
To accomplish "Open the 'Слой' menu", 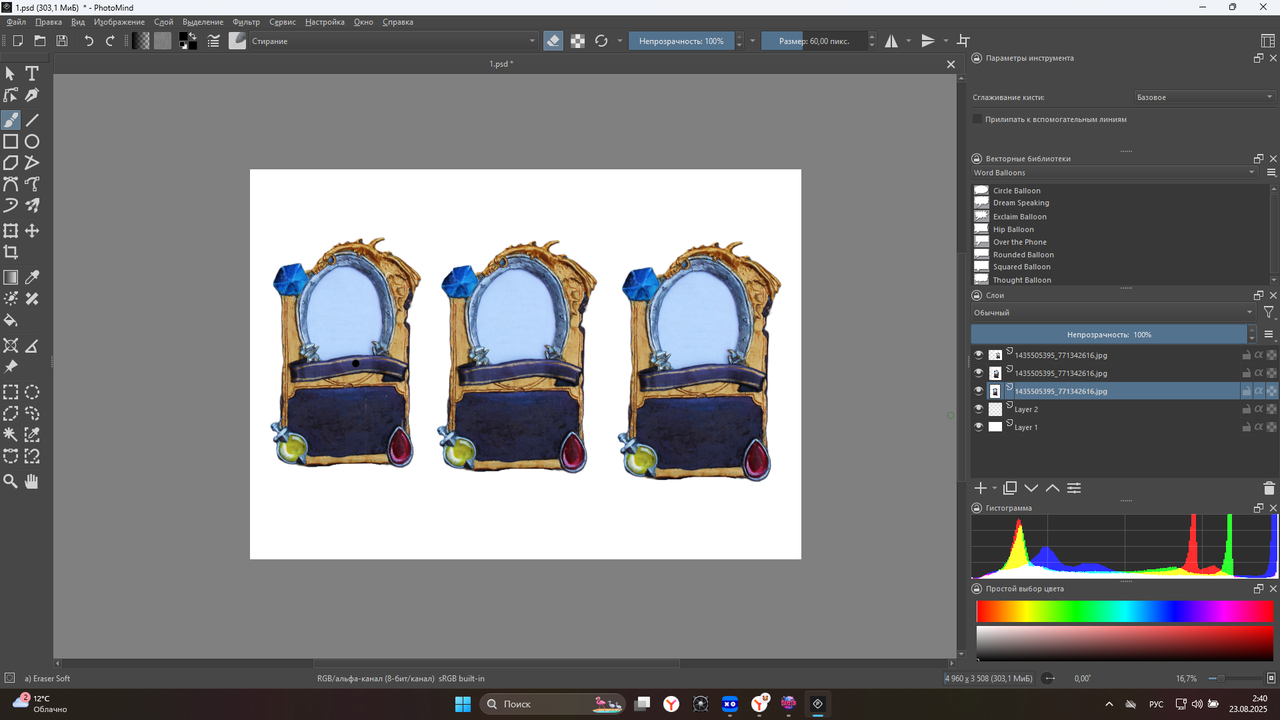I will pyautogui.click(x=164, y=21).
